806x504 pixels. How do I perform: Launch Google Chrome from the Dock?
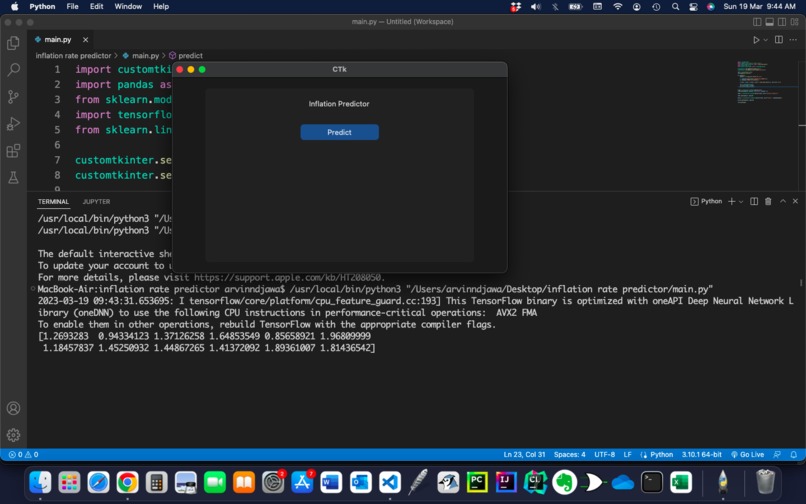127,483
